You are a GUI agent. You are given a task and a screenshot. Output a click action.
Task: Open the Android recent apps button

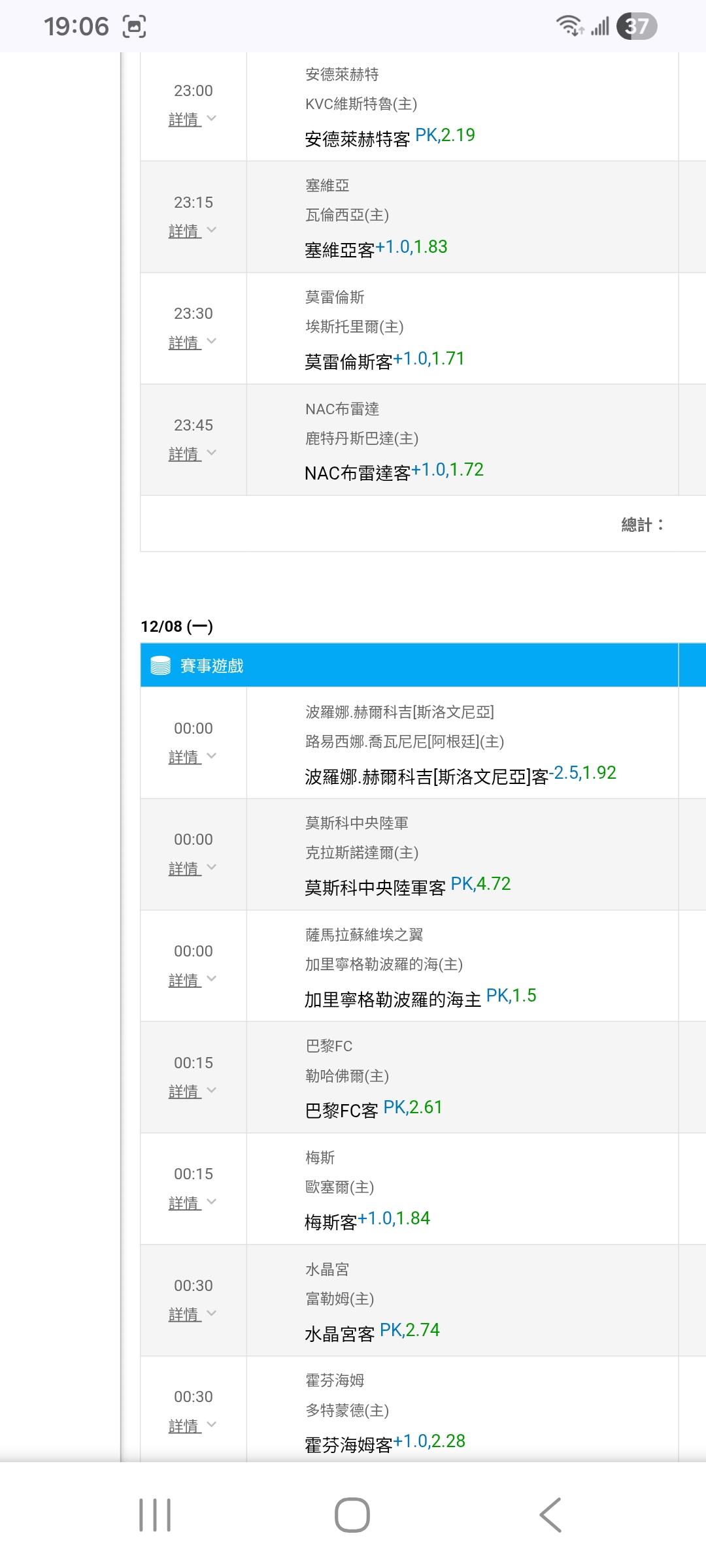coord(155,1514)
